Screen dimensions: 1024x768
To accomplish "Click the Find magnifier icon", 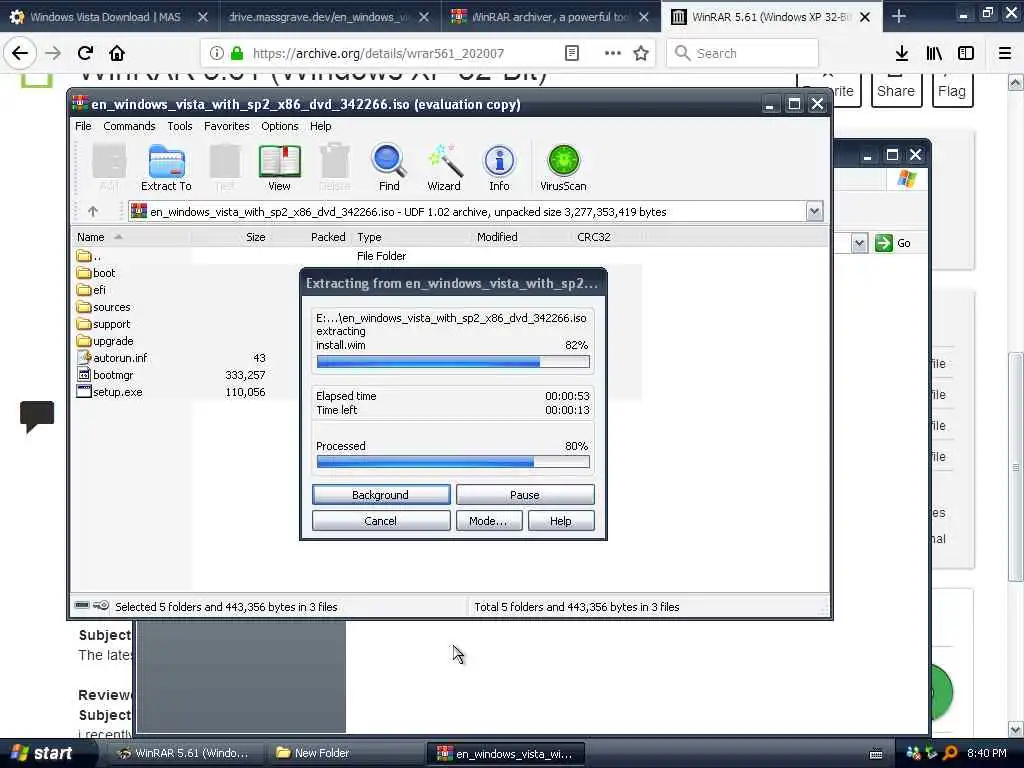I will click(x=389, y=167).
